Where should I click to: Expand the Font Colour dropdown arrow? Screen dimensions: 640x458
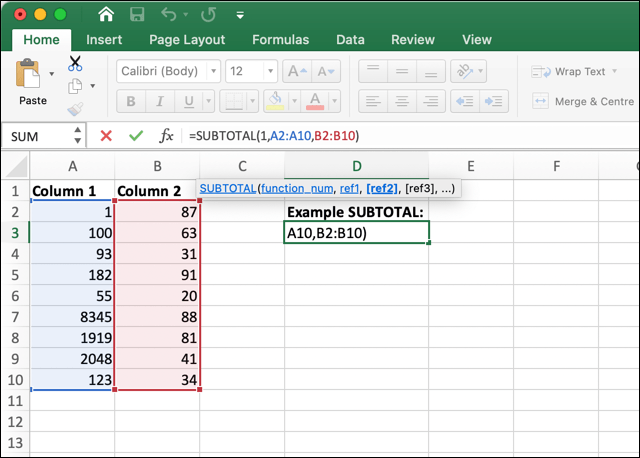tap(334, 101)
